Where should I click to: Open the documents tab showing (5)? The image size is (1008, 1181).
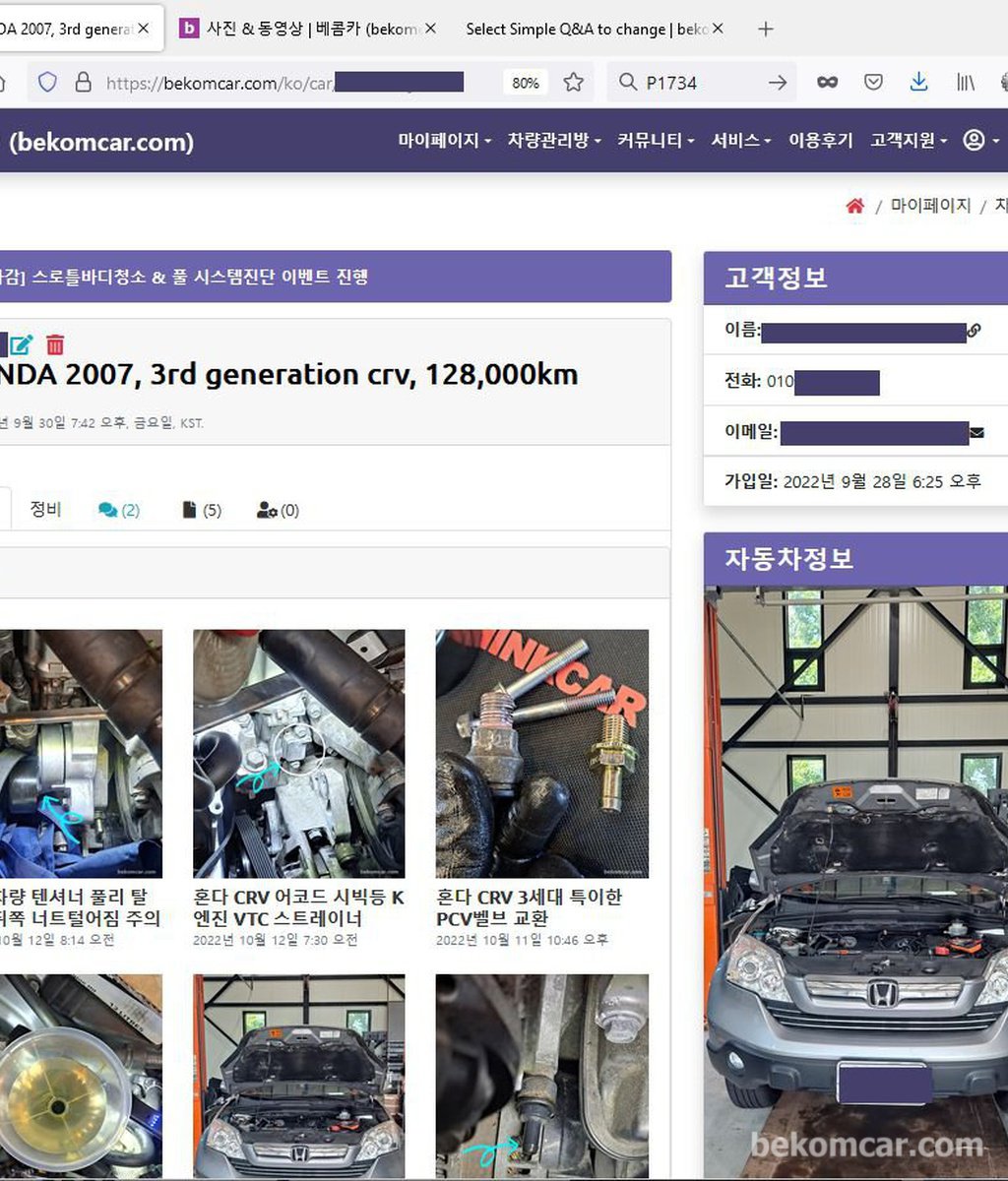tap(202, 510)
